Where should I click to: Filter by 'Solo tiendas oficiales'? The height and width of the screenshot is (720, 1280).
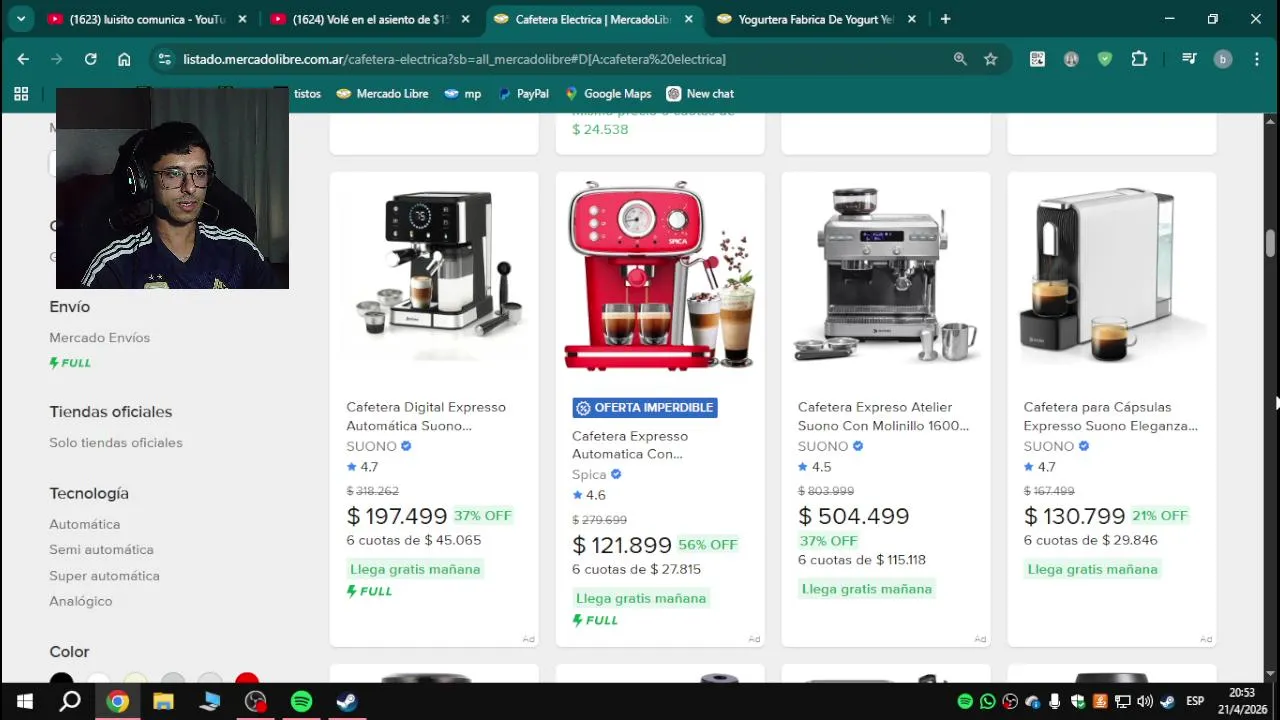pos(116,443)
